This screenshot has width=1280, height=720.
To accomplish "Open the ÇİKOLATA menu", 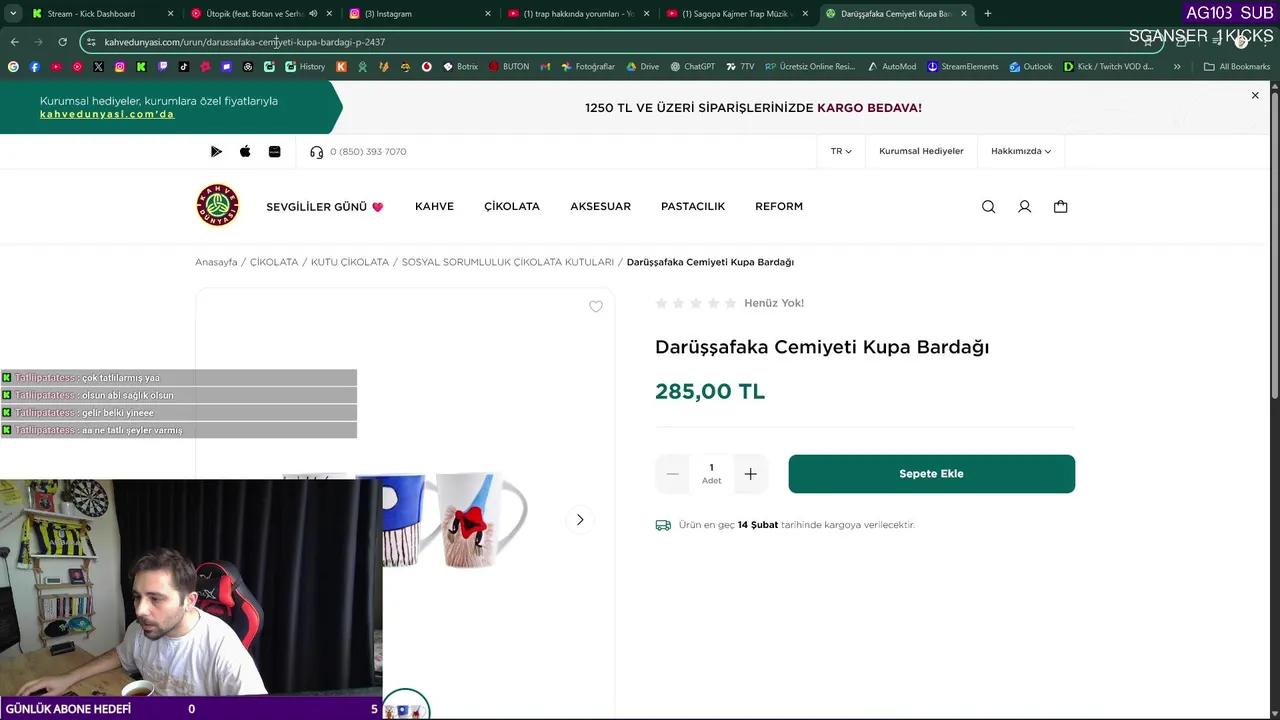I will pos(512,206).
